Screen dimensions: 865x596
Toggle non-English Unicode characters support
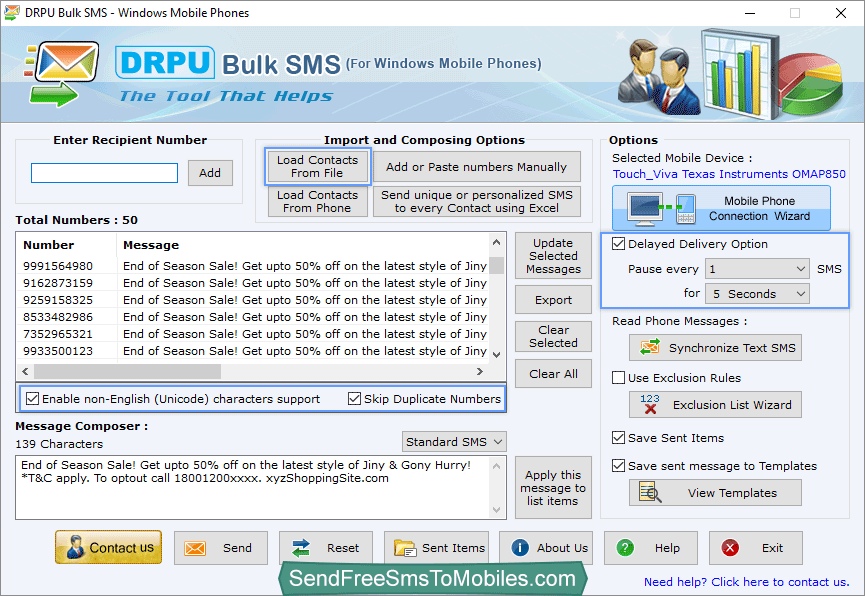pyautogui.click(x=33, y=398)
